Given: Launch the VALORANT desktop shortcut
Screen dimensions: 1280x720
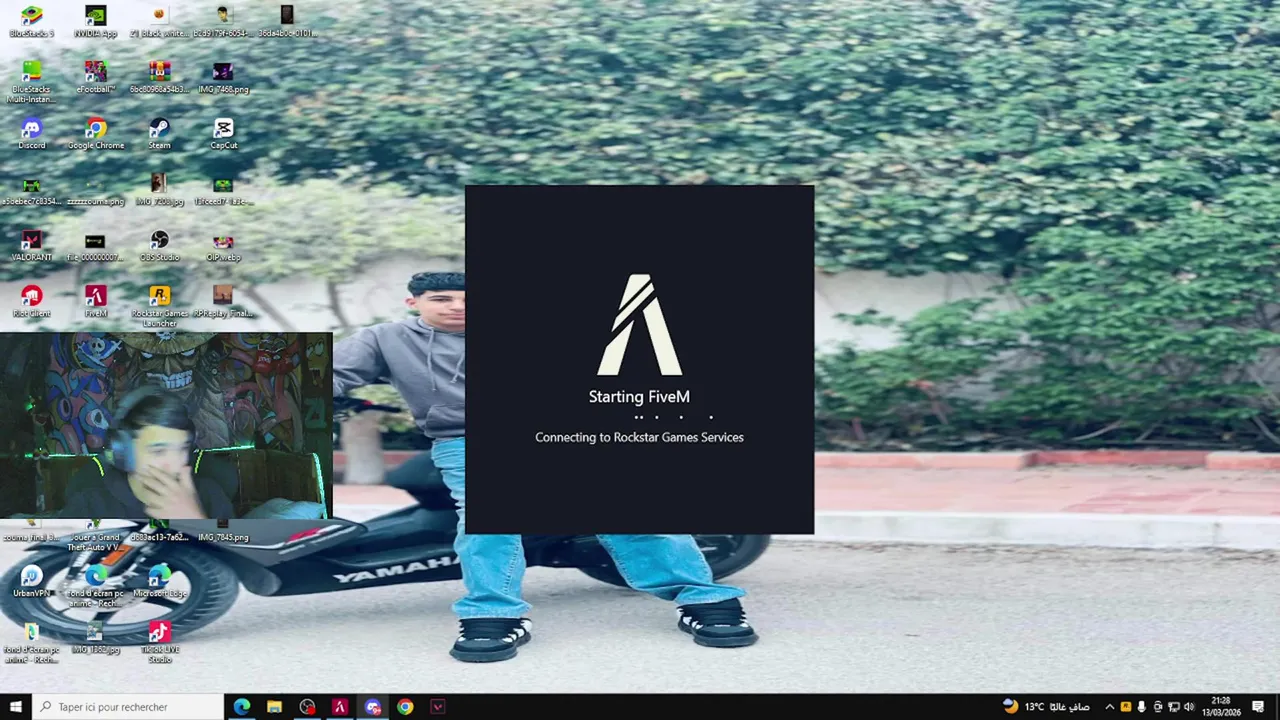Looking at the screenshot, I should 32,245.
